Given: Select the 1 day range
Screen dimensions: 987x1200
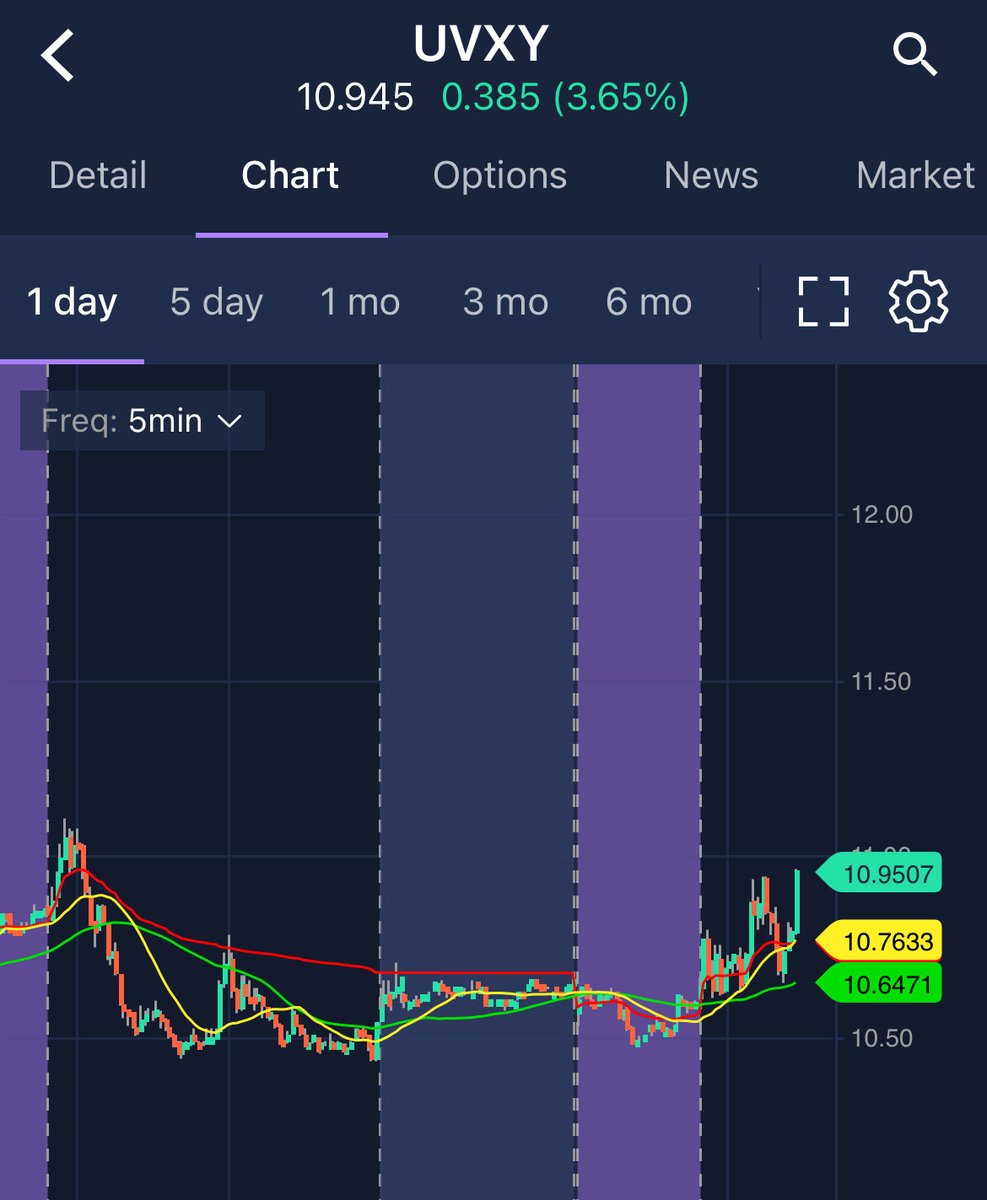Looking at the screenshot, I should pos(72,301).
